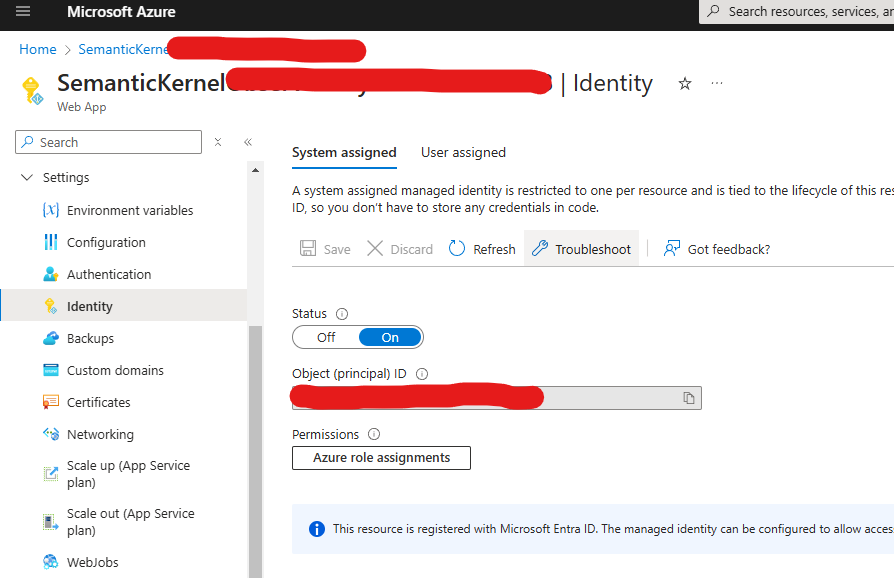Open Scale out (App Service plan)
This screenshot has width=894, height=578.
click(131, 522)
